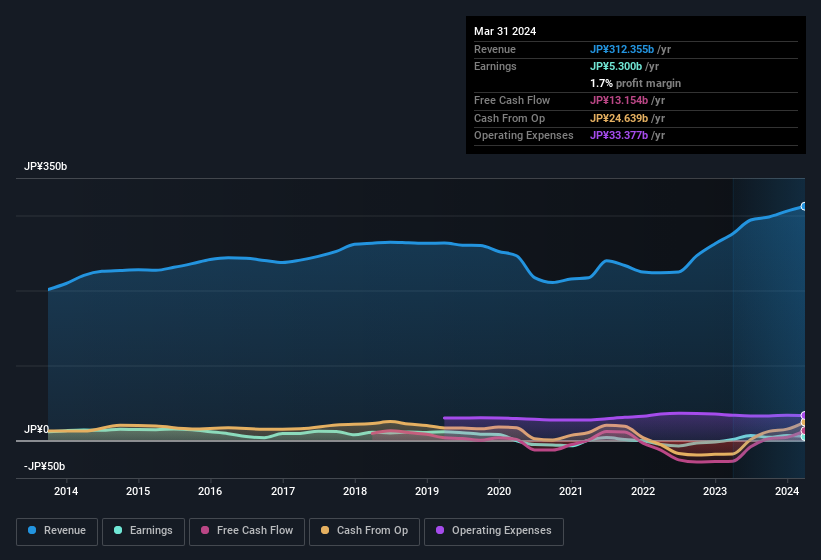Select the 2024 x-axis year label
This screenshot has width=821, height=560.
787,491
